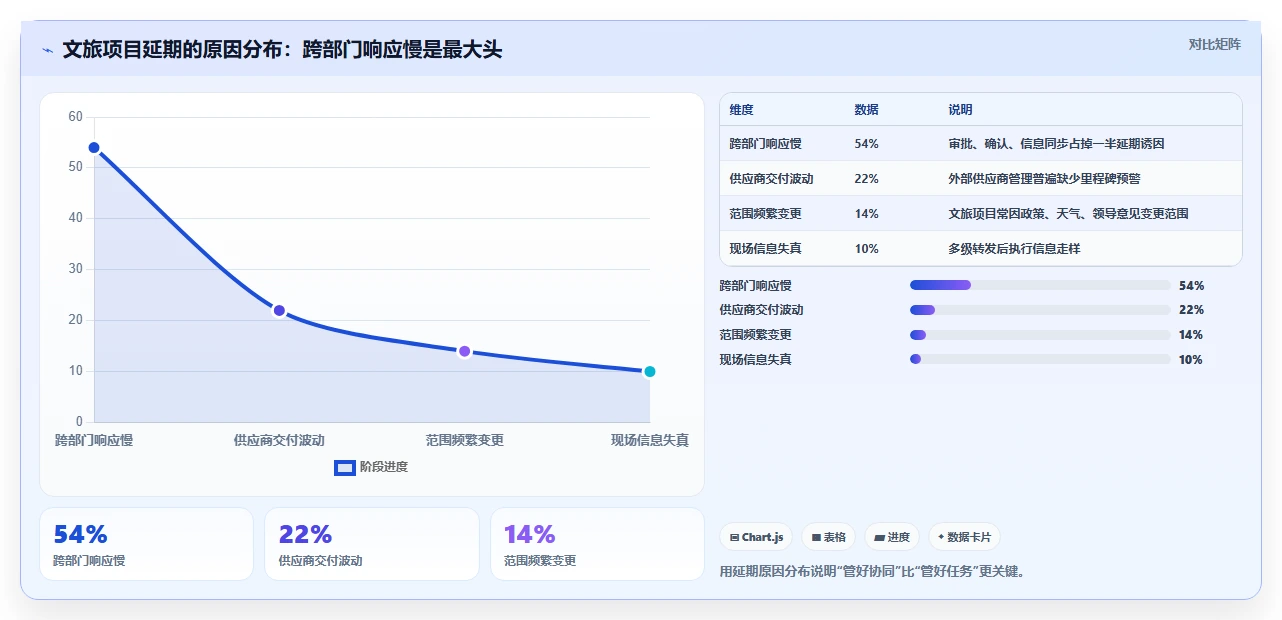
Task: Click the 对比矩阵 label
Action: click(x=1214, y=44)
